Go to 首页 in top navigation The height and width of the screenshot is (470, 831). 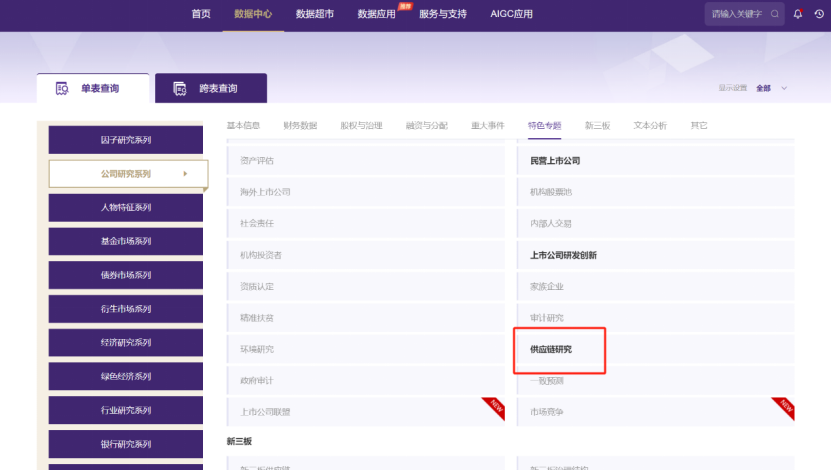201,14
